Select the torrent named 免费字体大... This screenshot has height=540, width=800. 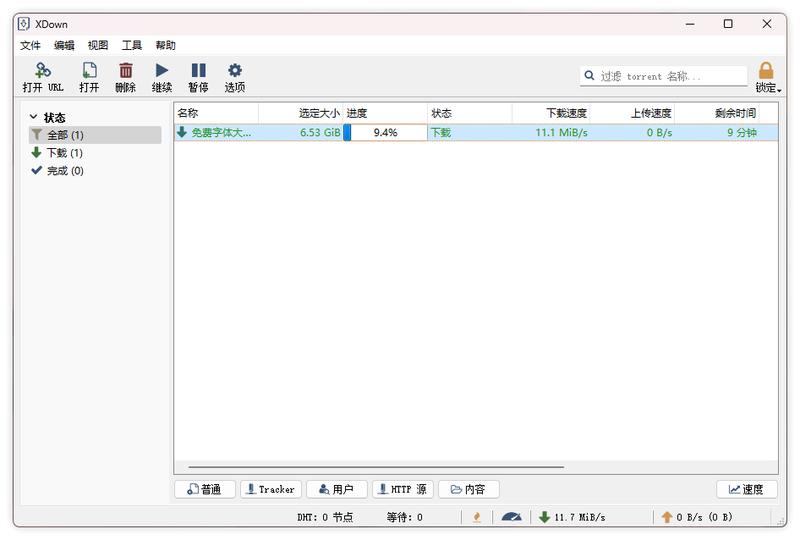point(221,132)
